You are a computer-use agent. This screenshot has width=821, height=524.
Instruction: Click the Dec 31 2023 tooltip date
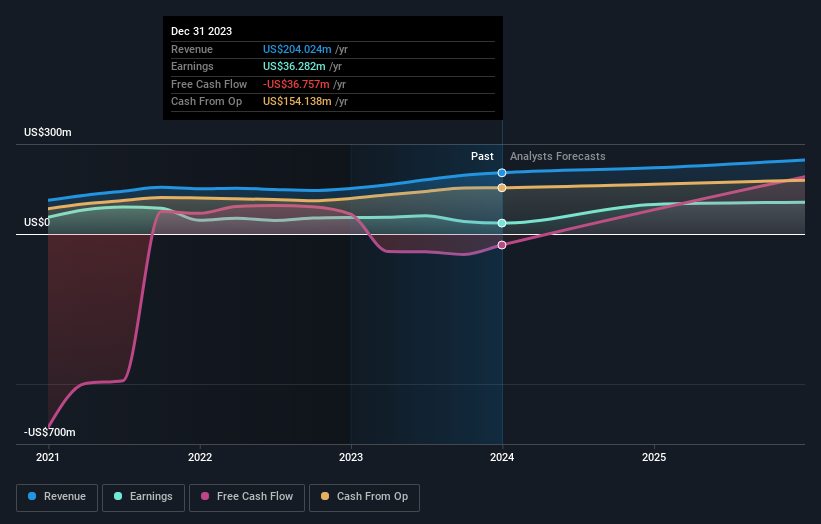point(202,31)
